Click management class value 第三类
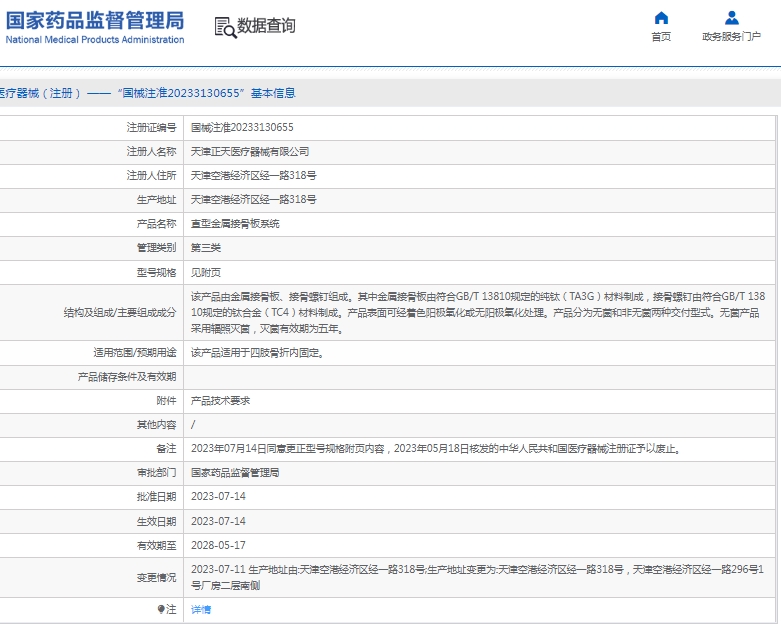 (x=206, y=248)
